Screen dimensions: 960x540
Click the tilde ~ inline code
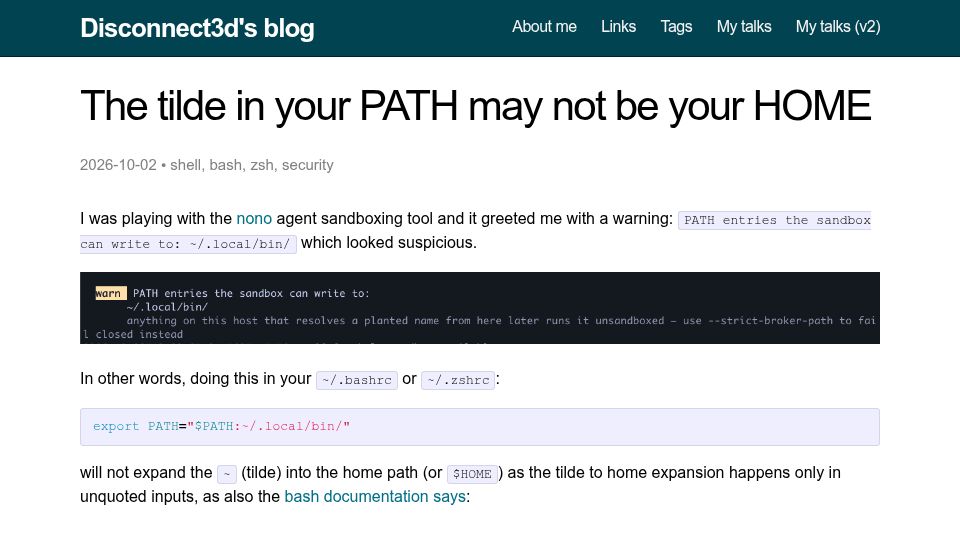click(x=227, y=474)
